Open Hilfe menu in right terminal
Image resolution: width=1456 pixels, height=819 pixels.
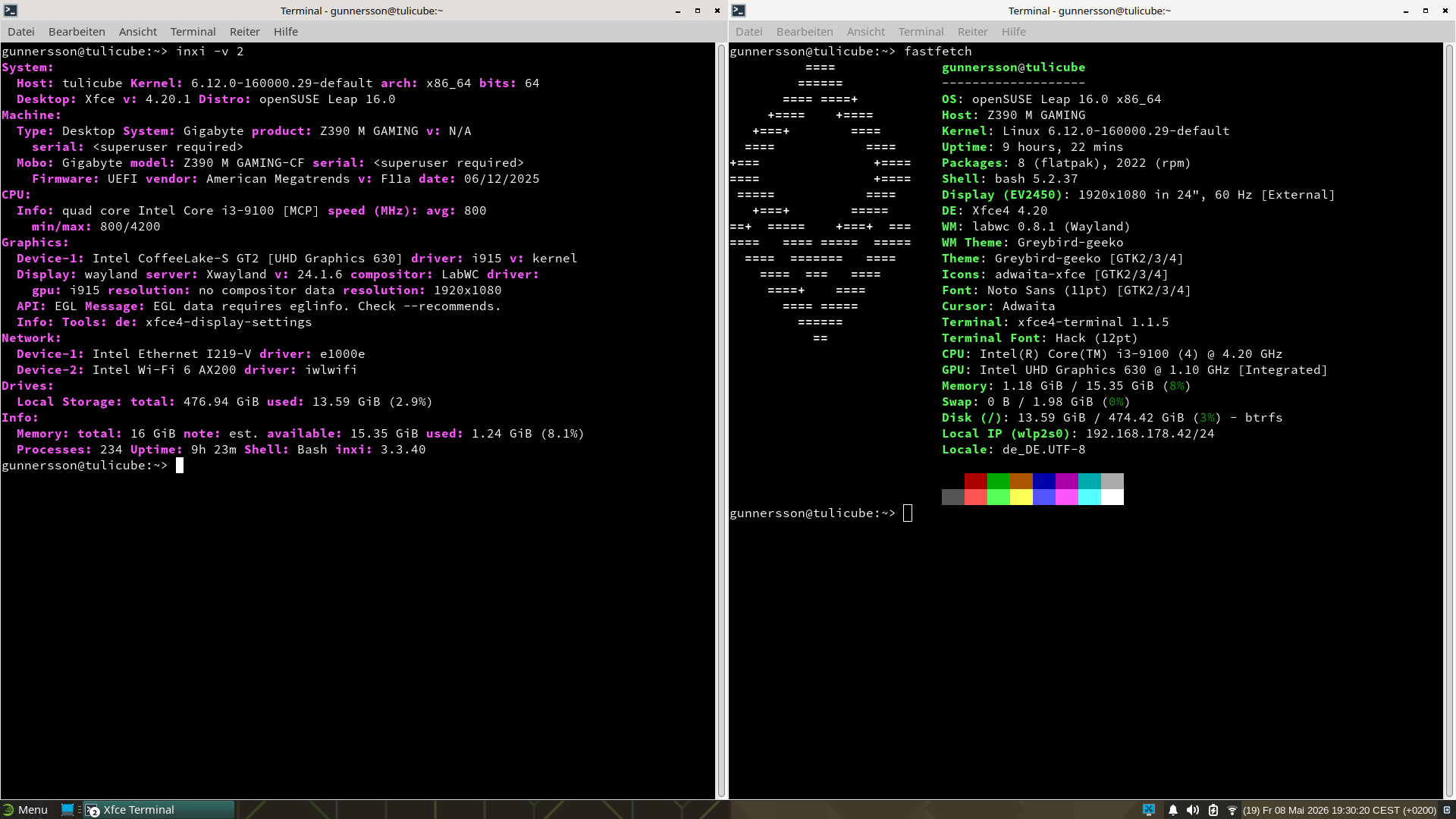tap(1013, 32)
